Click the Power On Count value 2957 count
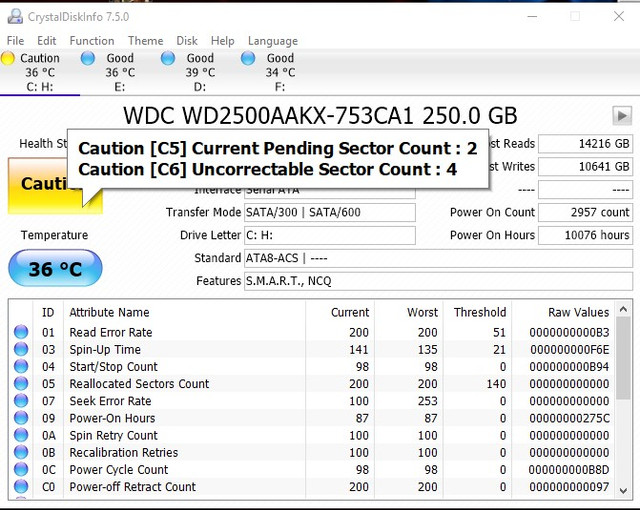 585,212
